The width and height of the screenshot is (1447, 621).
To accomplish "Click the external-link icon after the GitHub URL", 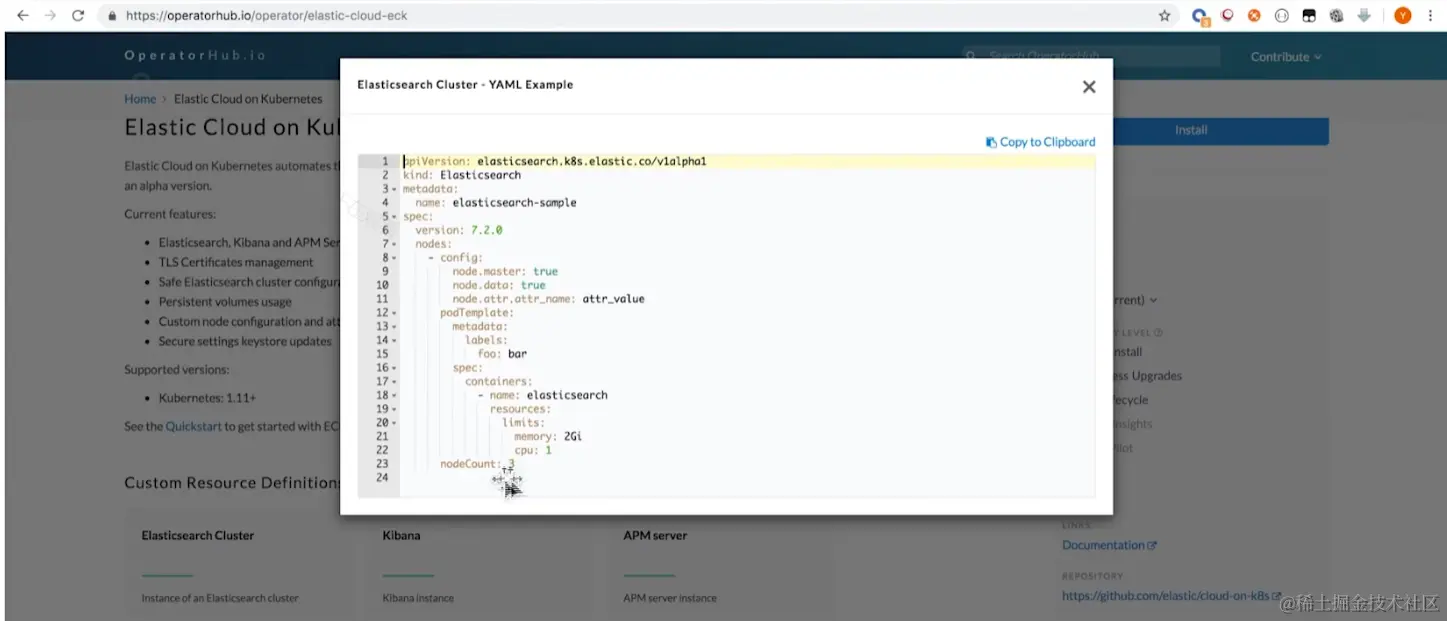I will click(x=1276, y=597).
